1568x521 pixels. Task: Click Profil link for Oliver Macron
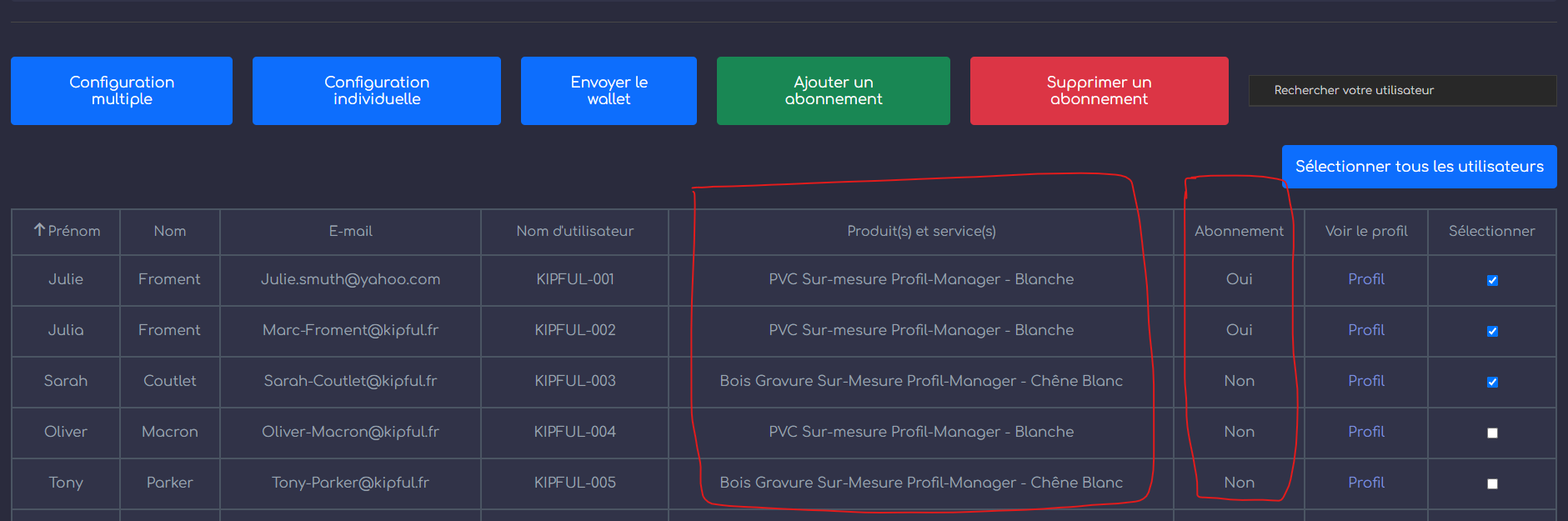click(x=1365, y=432)
